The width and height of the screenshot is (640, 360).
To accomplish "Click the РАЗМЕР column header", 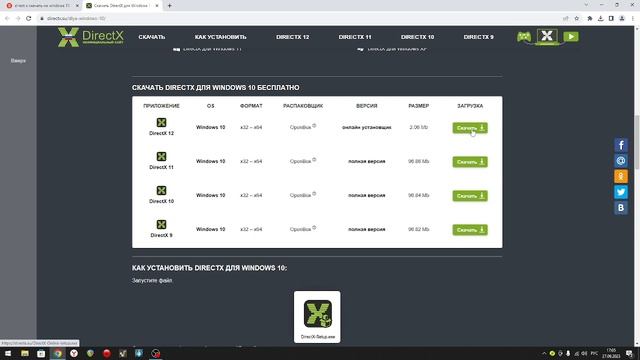I will click(x=418, y=106).
